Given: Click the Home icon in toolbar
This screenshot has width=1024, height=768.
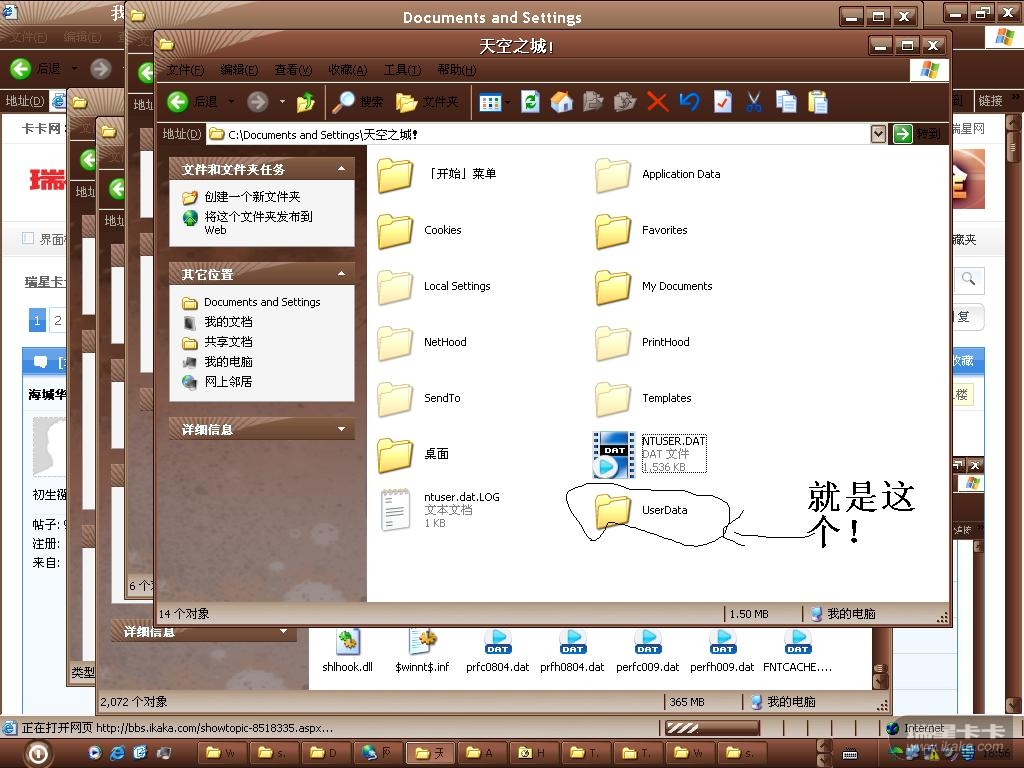Looking at the screenshot, I should (561, 102).
